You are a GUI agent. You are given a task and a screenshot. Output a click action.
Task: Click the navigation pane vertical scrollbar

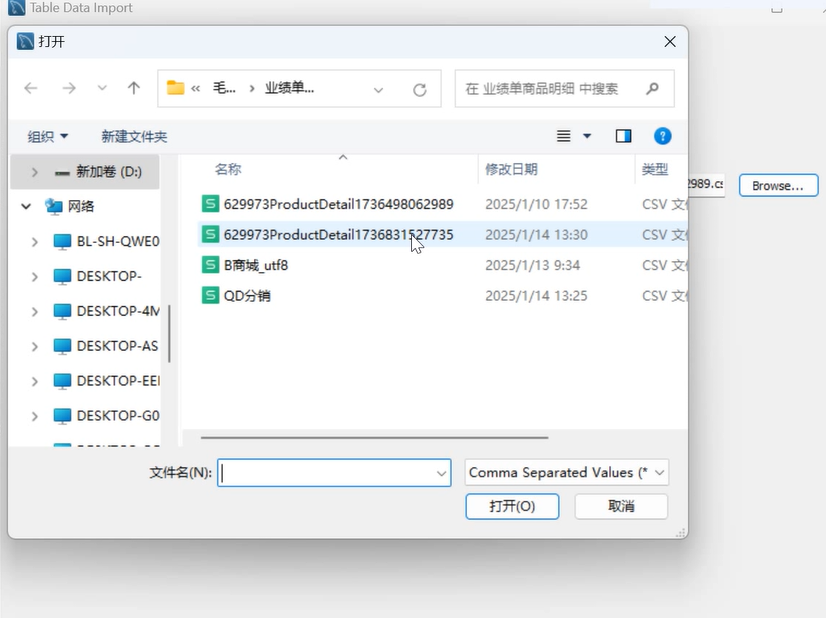[x=169, y=333]
